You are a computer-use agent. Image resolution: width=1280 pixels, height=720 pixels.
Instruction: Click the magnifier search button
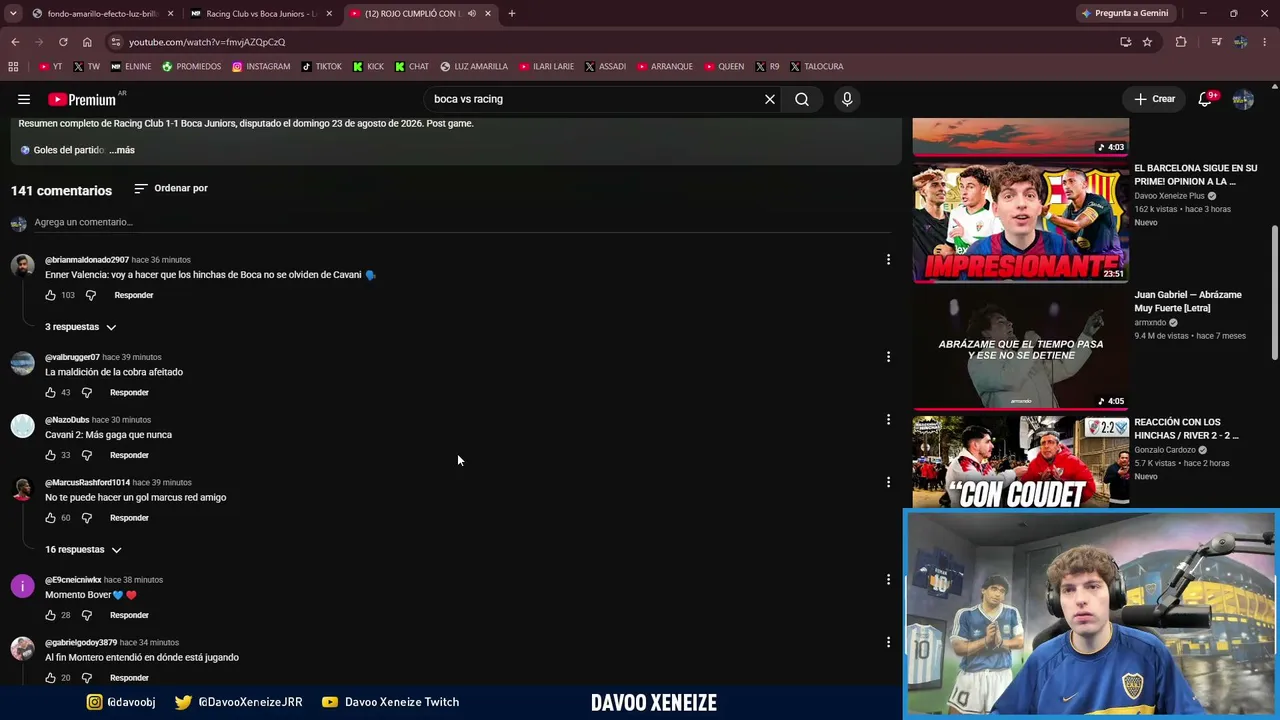[802, 99]
